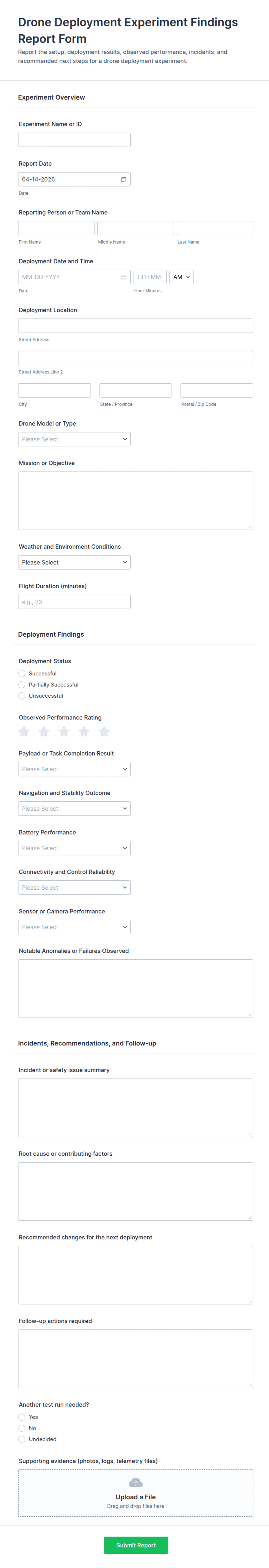
Task: Choose Undecided for another test run
Action: [22, 1439]
